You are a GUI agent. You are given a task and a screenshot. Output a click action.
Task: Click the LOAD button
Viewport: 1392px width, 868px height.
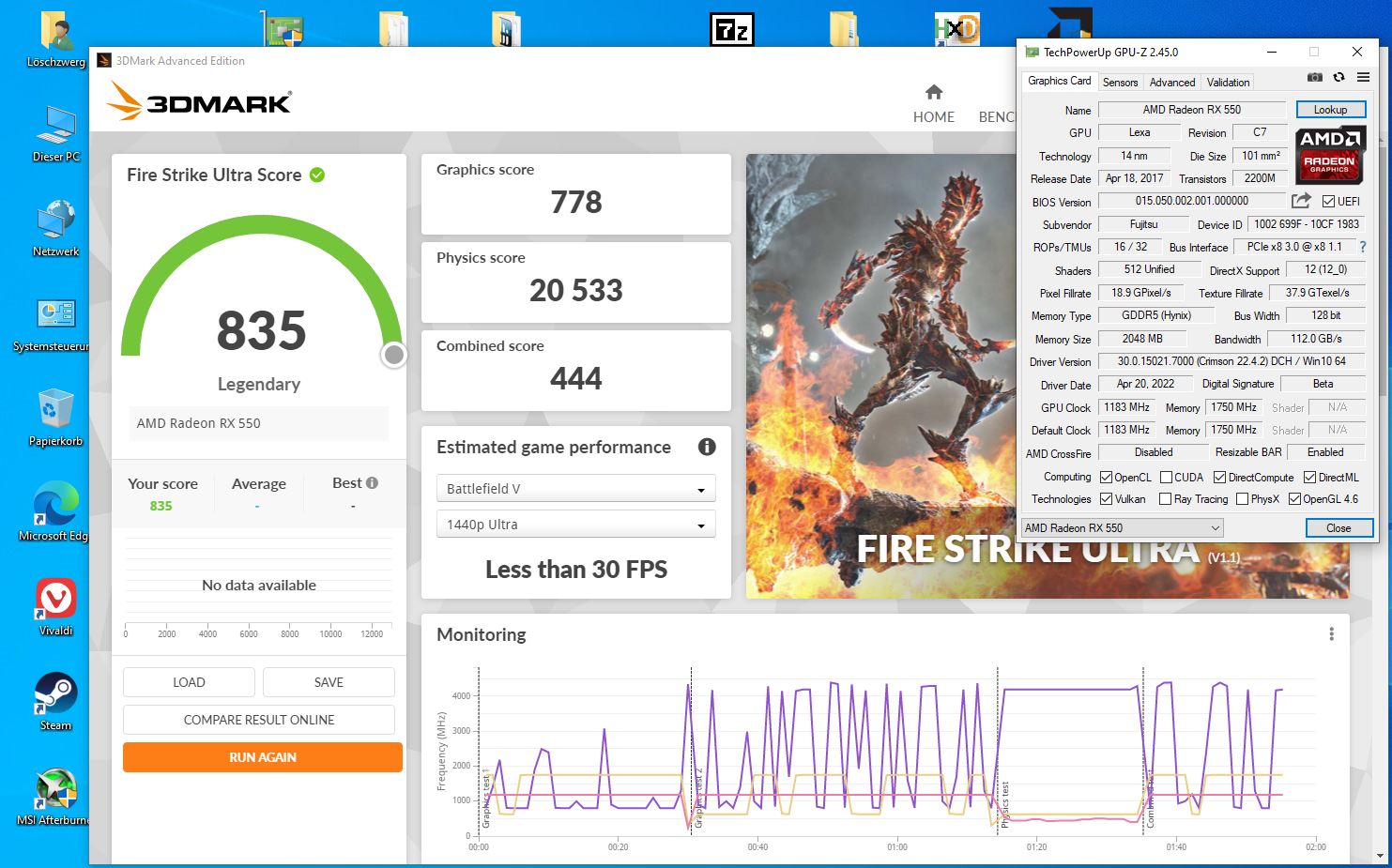click(x=189, y=682)
